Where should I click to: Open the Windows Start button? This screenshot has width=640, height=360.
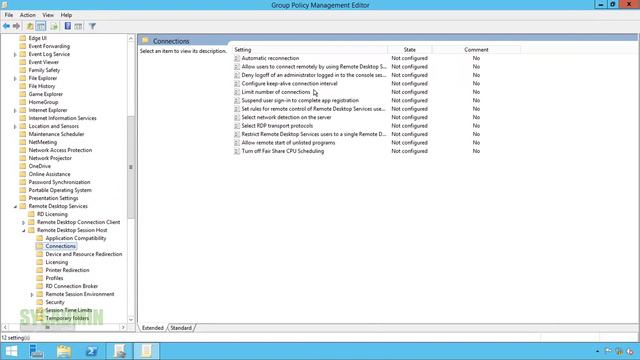pyautogui.click(x=11, y=351)
